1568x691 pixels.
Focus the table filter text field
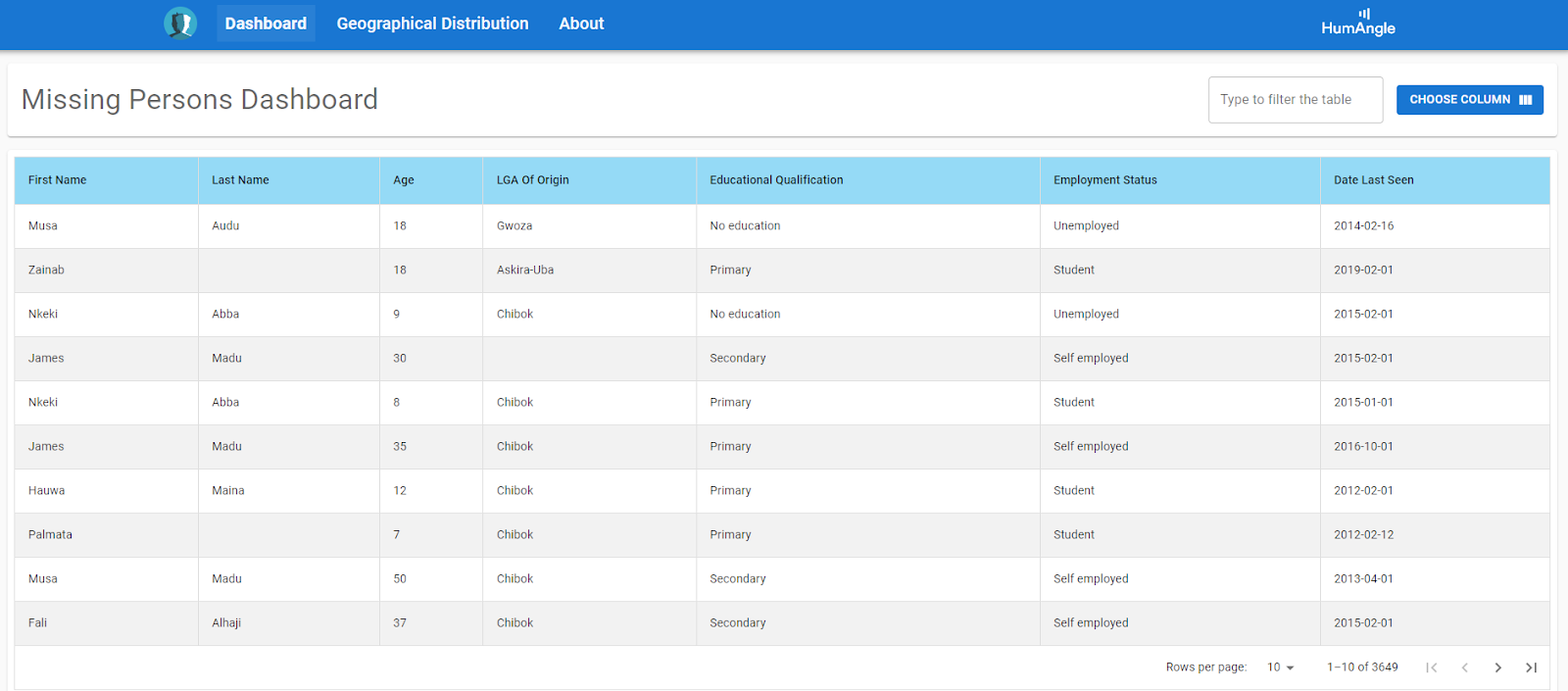click(1296, 100)
